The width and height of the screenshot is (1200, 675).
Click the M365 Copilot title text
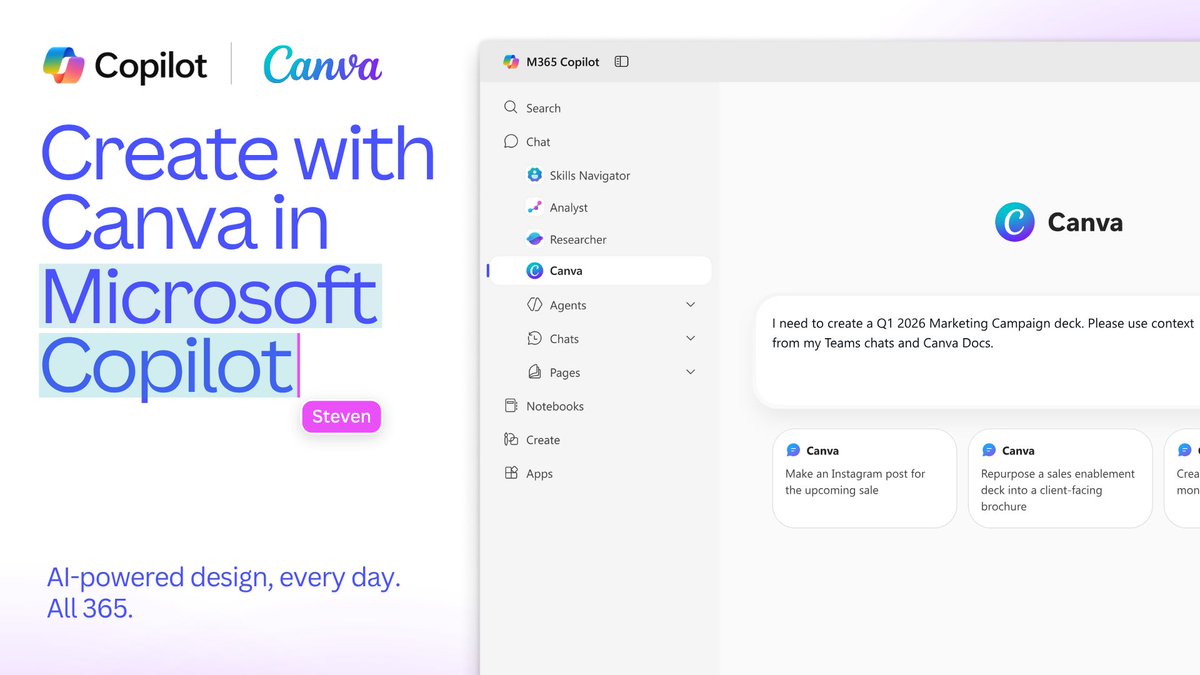pos(563,62)
